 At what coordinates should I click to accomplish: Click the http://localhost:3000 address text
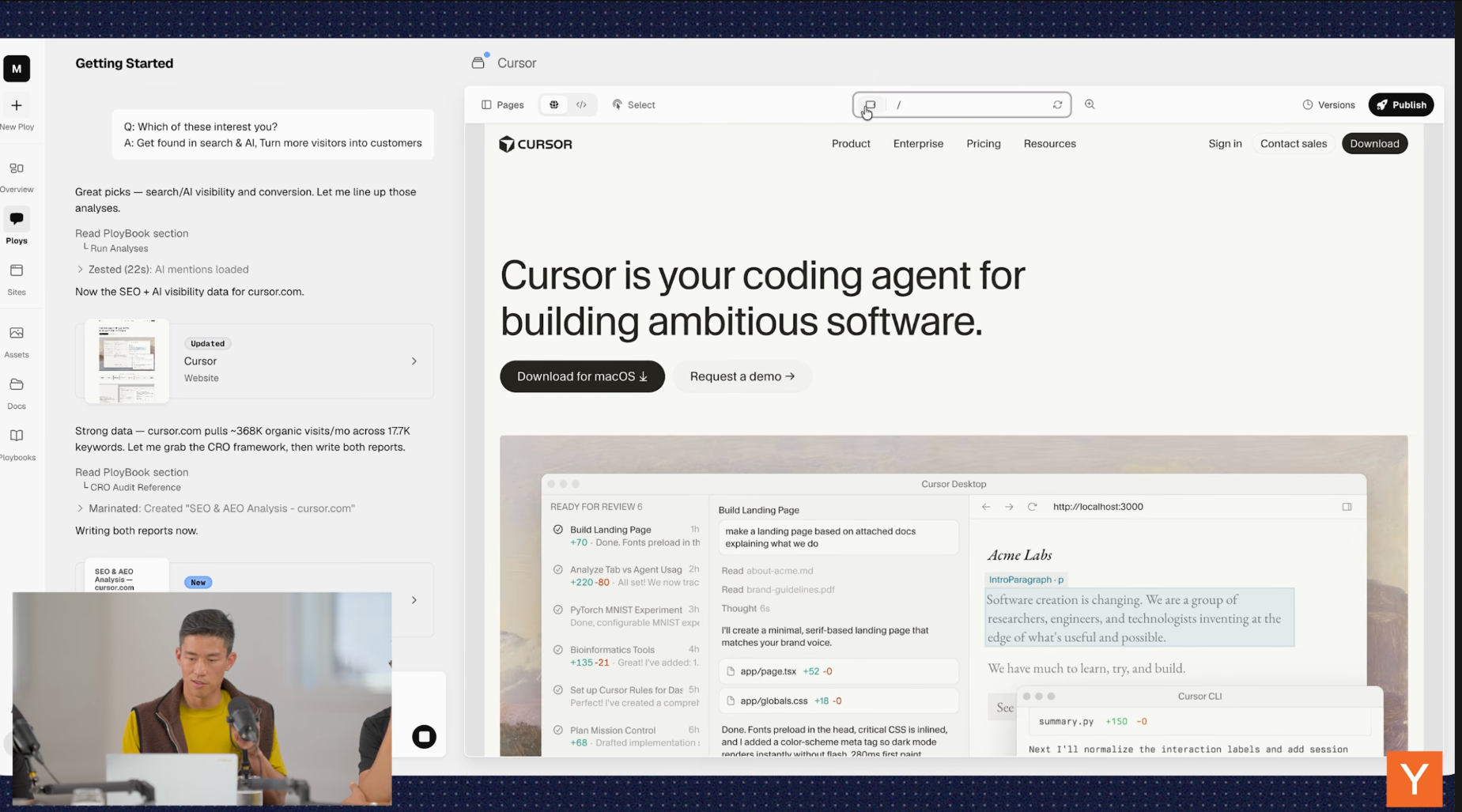[x=1097, y=507]
